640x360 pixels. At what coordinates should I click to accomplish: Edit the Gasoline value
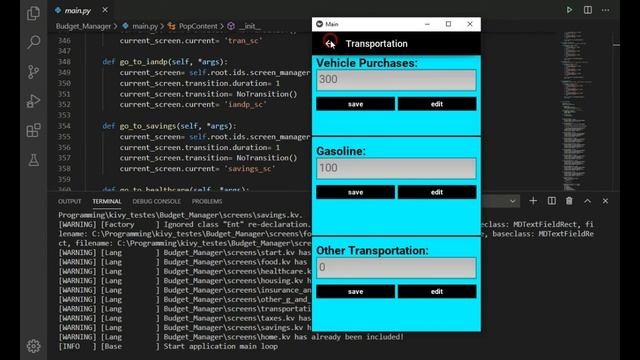(x=437, y=192)
